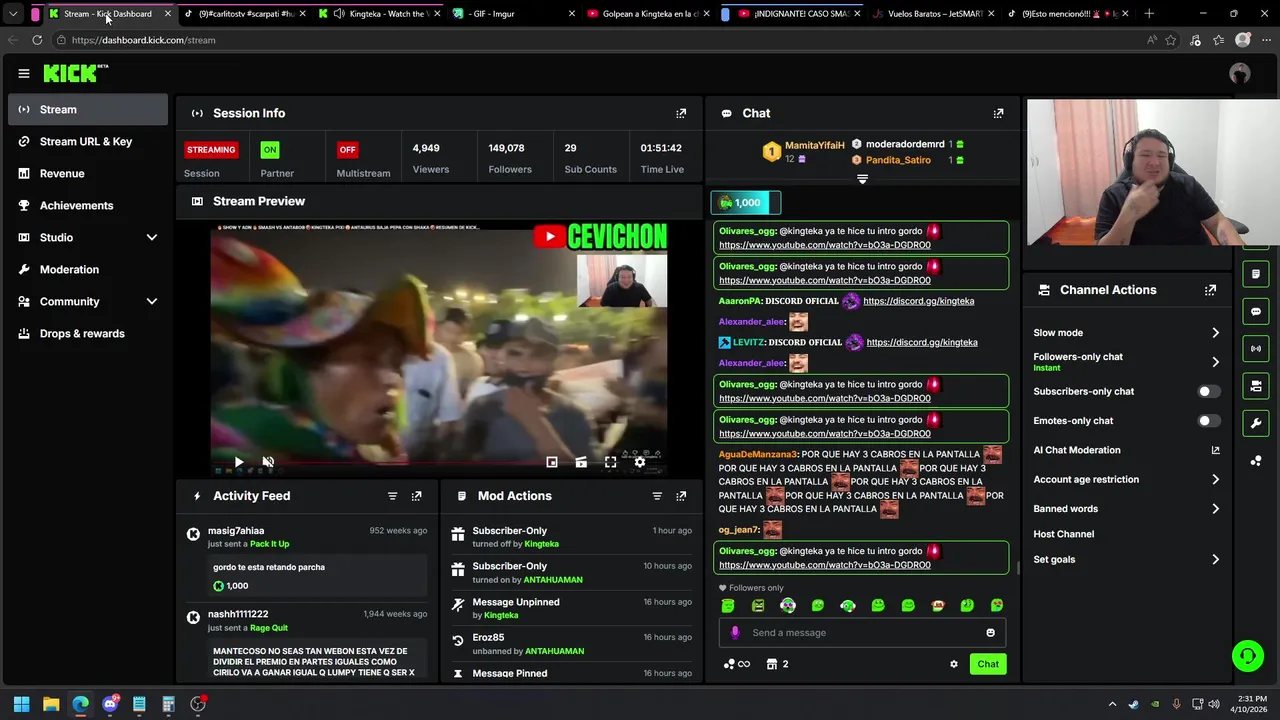The image size is (1280, 720).
Task: Collapse the chat leaderboard arrow
Action: point(862,179)
